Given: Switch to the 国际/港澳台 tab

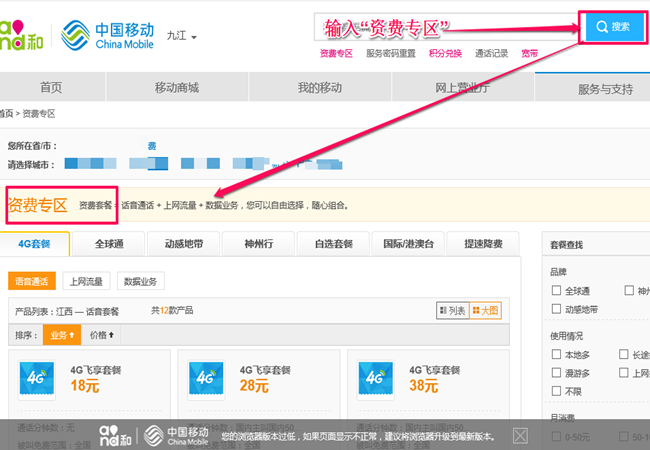Looking at the screenshot, I should [x=408, y=244].
